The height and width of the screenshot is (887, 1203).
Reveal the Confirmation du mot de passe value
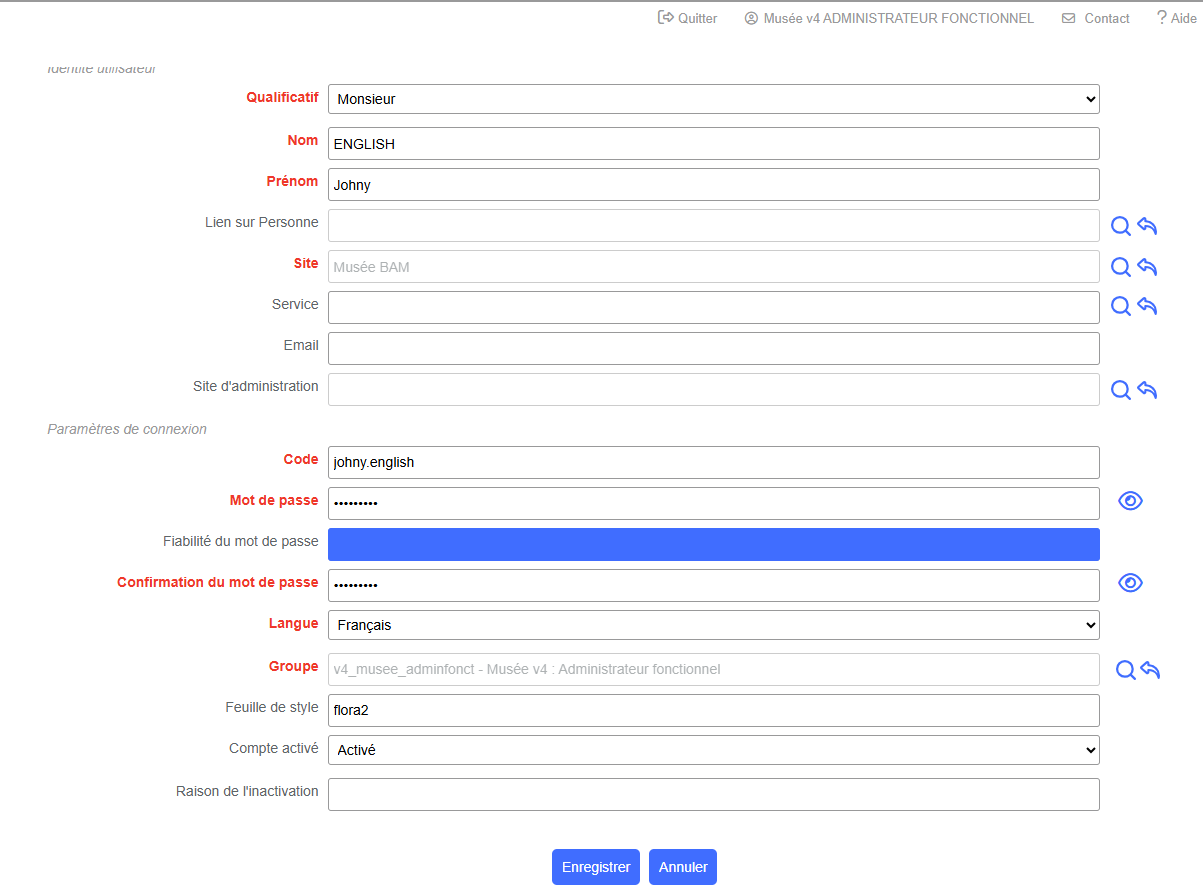1130,583
